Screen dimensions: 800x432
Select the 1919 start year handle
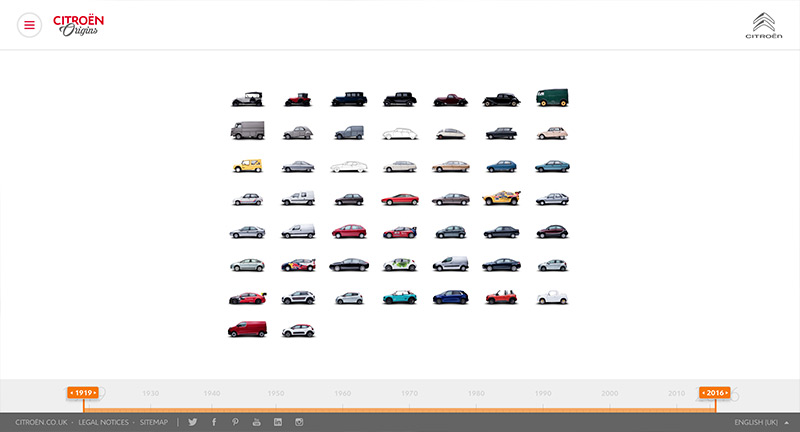pos(83,393)
